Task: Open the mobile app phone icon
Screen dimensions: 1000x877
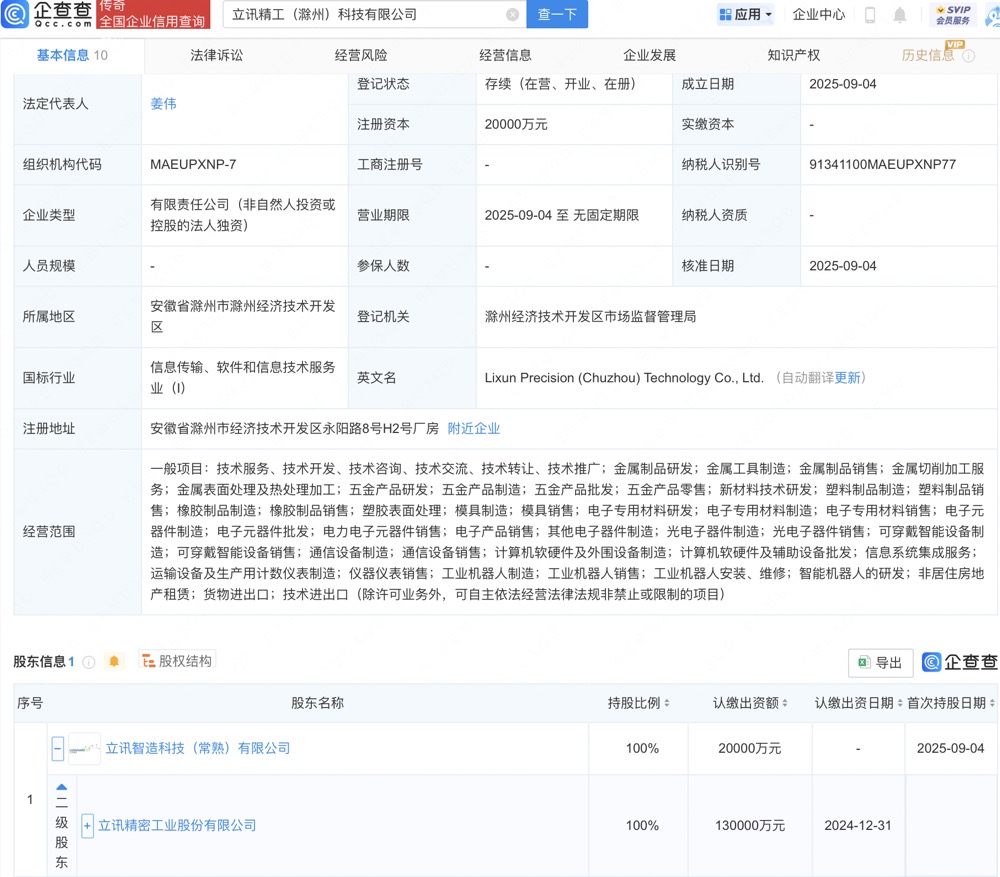Action: pos(870,15)
